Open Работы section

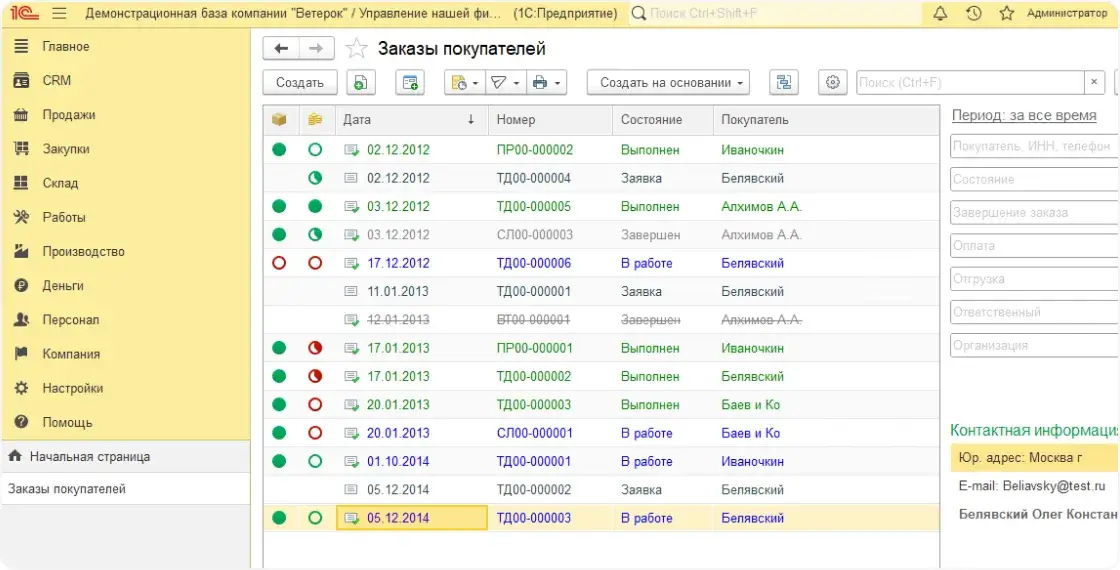pyautogui.click(x=64, y=218)
